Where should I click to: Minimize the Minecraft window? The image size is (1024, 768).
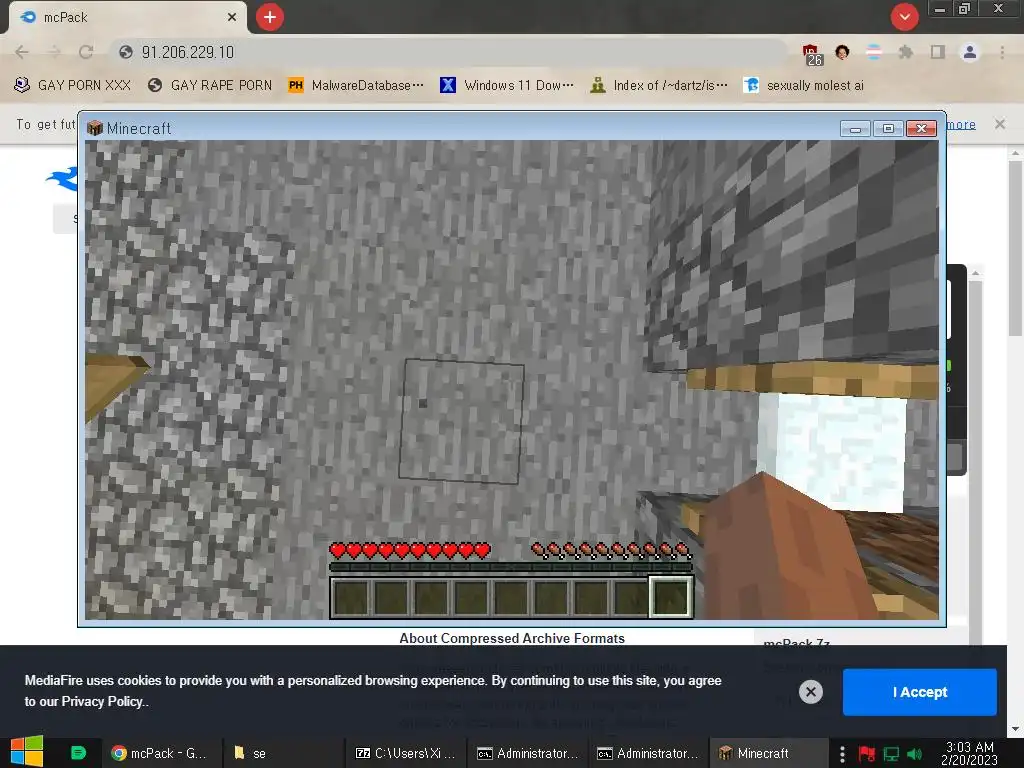pyautogui.click(x=855, y=129)
